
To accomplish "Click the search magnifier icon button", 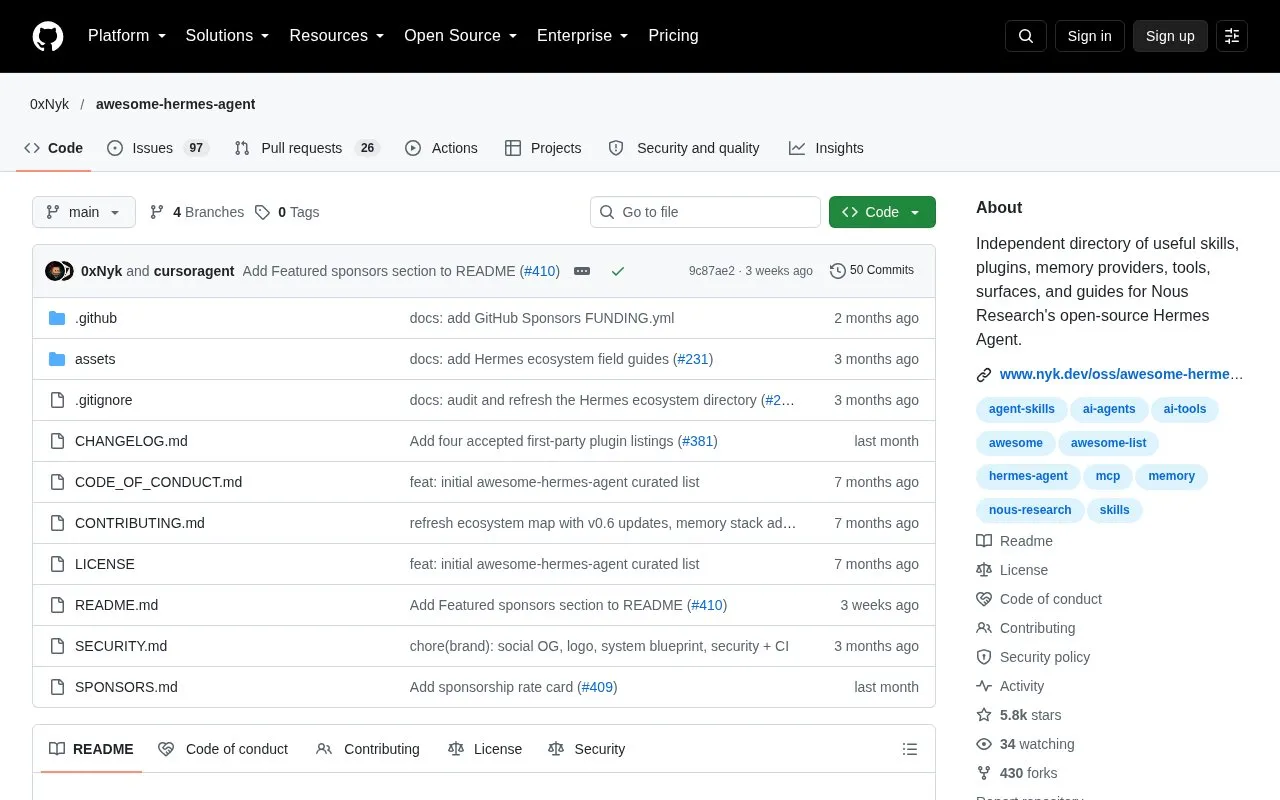I will pos(1026,36).
